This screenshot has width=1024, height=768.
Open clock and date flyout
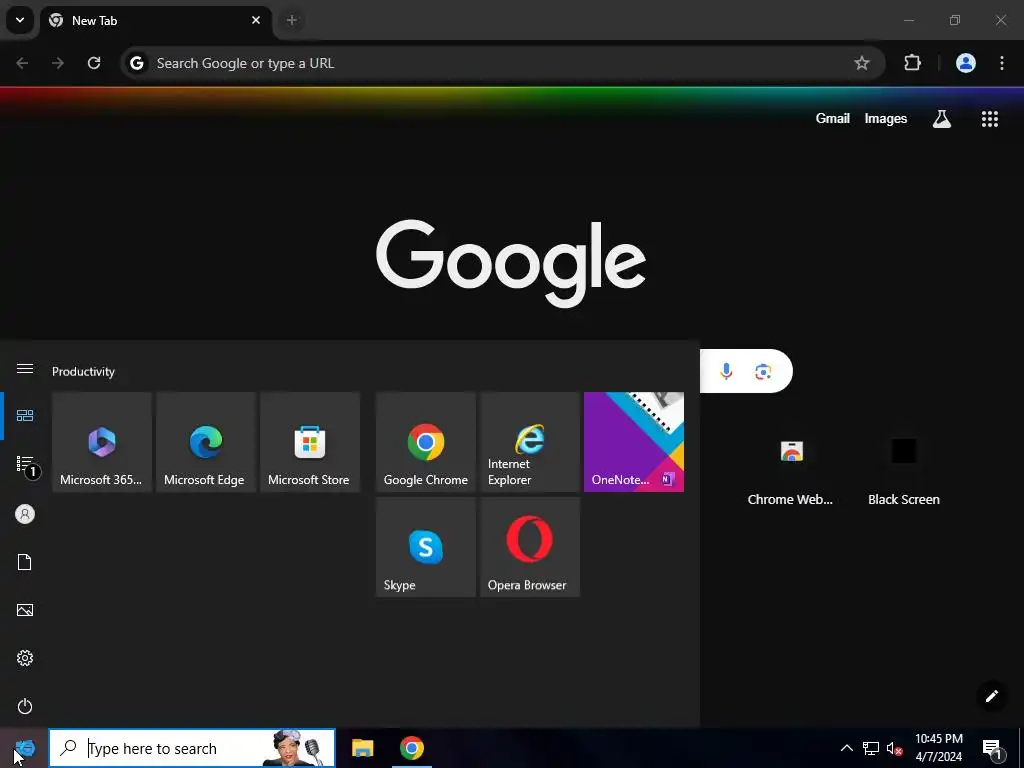point(938,748)
